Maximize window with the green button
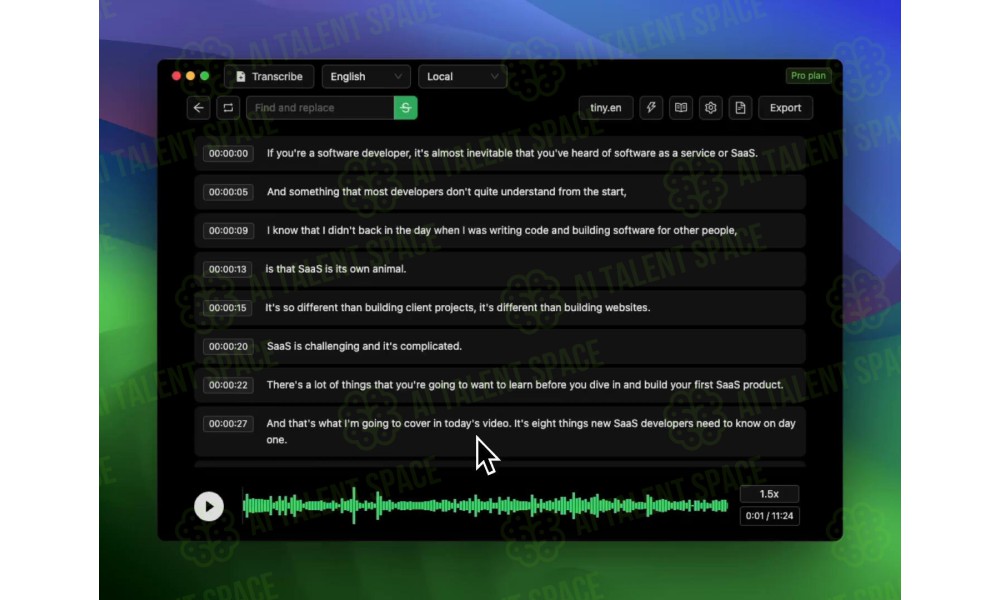The height and width of the screenshot is (600, 1000). pyautogui.click(x=205, y=76)
